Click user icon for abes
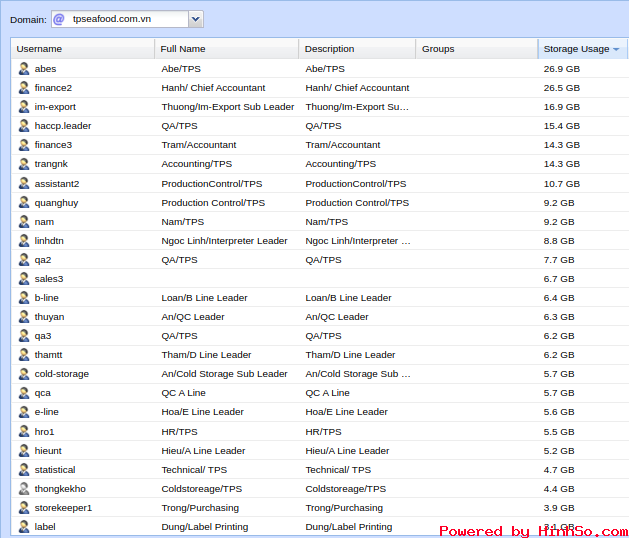The height and width of the screenshot is (538, 629). [24, 69]
